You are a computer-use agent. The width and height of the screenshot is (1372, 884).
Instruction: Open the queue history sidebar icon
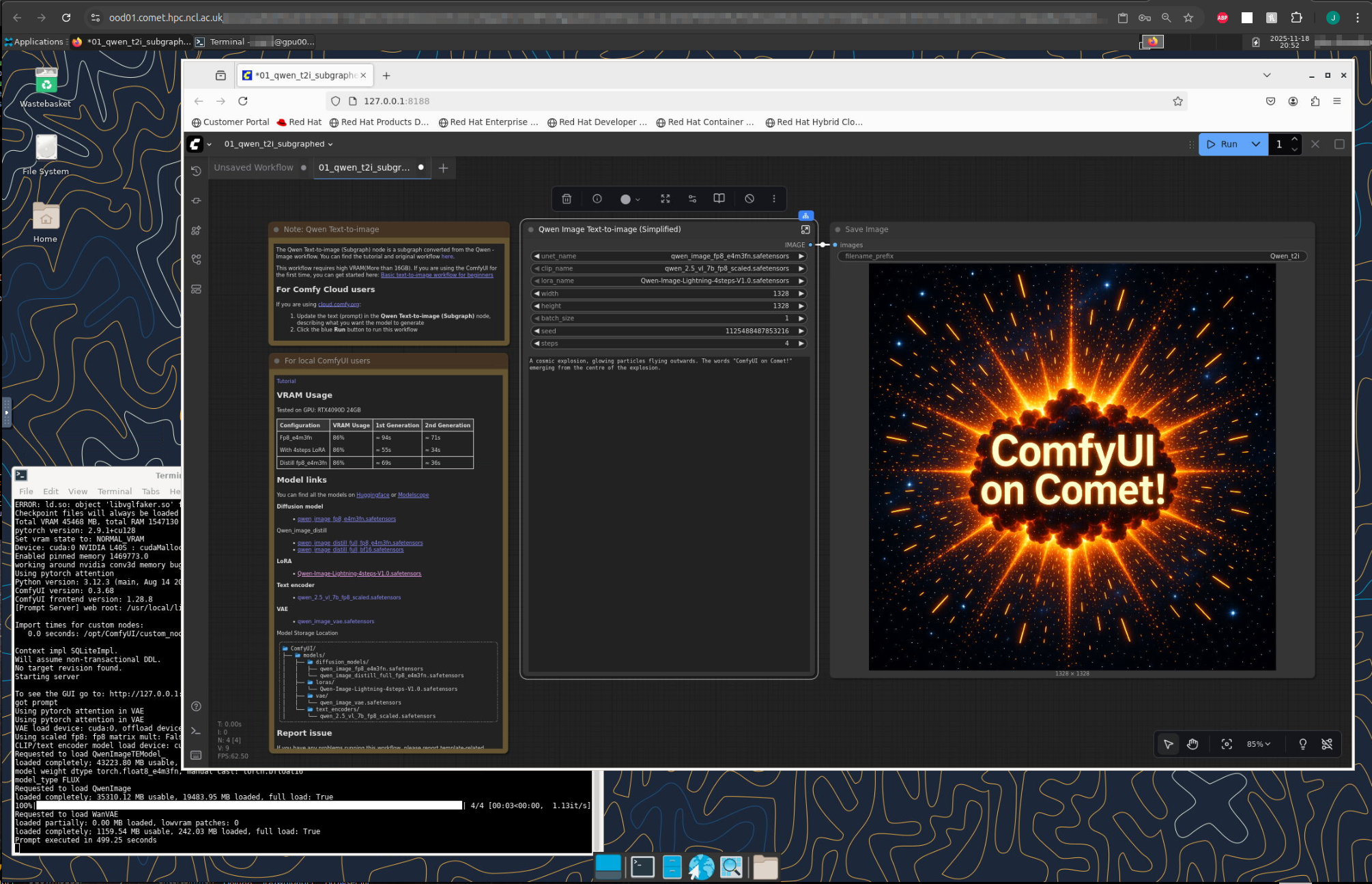(x=196, y=171)
